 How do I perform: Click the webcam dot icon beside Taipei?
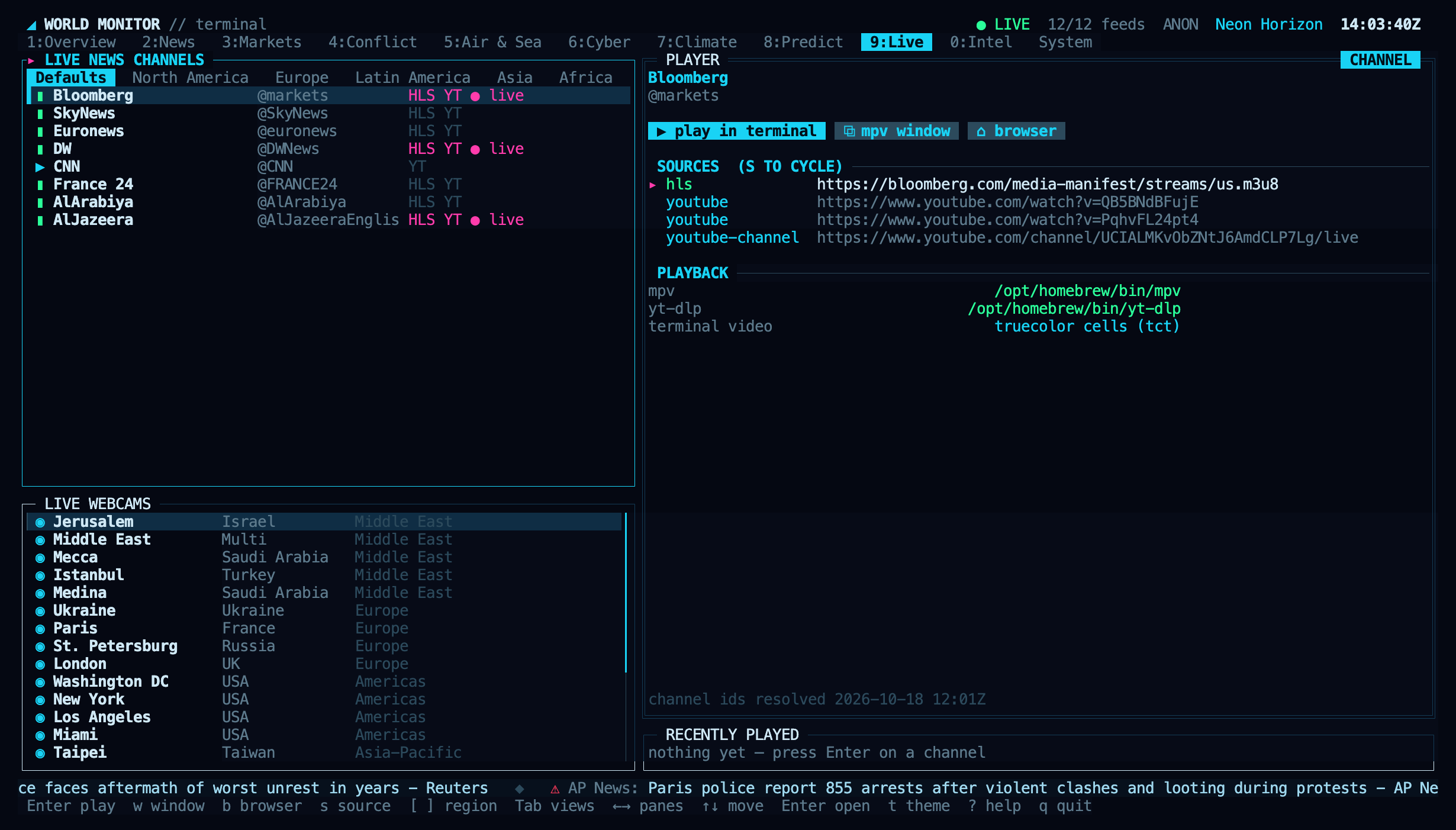pos(40,753)
